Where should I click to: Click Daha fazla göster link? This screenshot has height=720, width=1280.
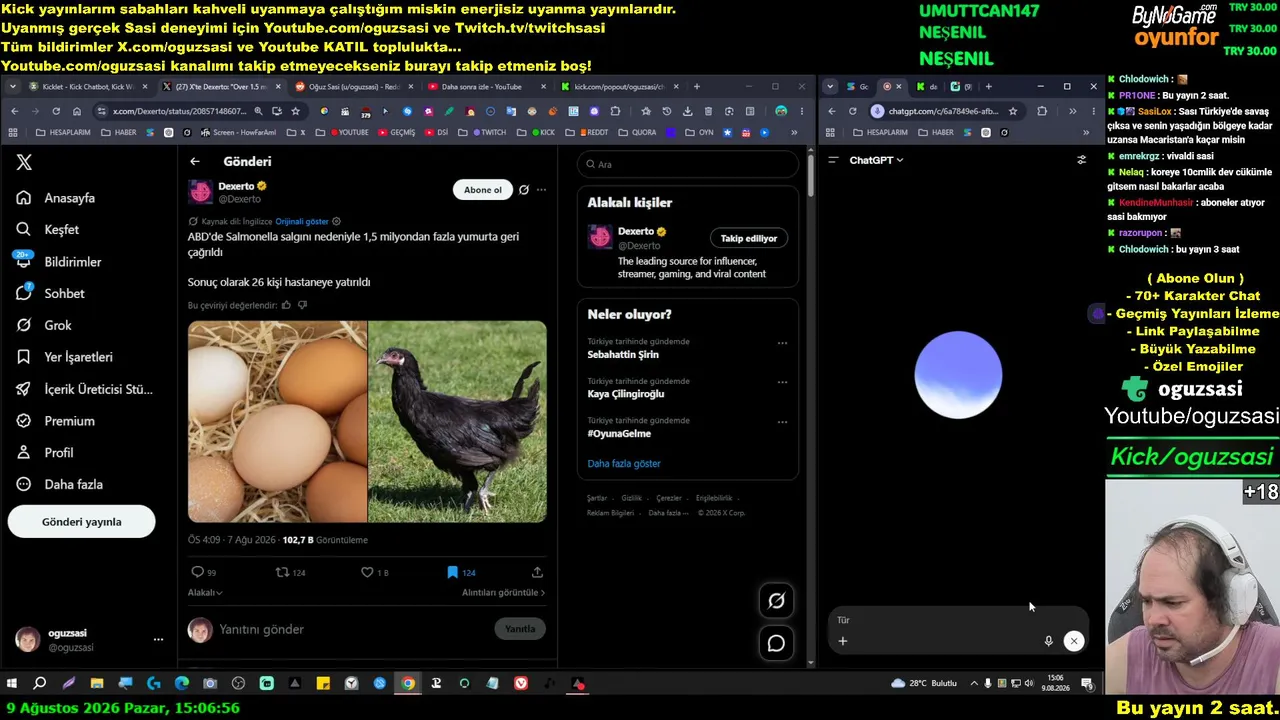tap(624, 464)
